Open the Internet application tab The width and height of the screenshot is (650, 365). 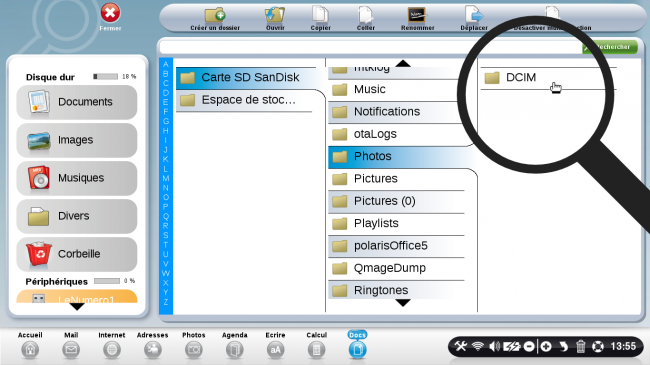[x=112, y=345]
